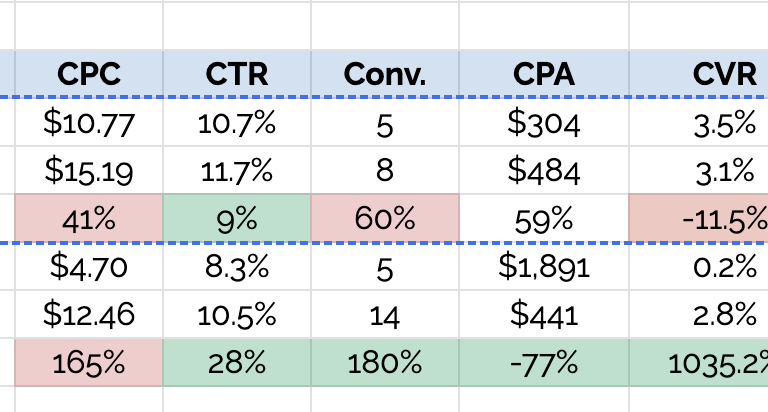Select the green -77% cell
Screen dimensions: 768x412
[544, 363]
